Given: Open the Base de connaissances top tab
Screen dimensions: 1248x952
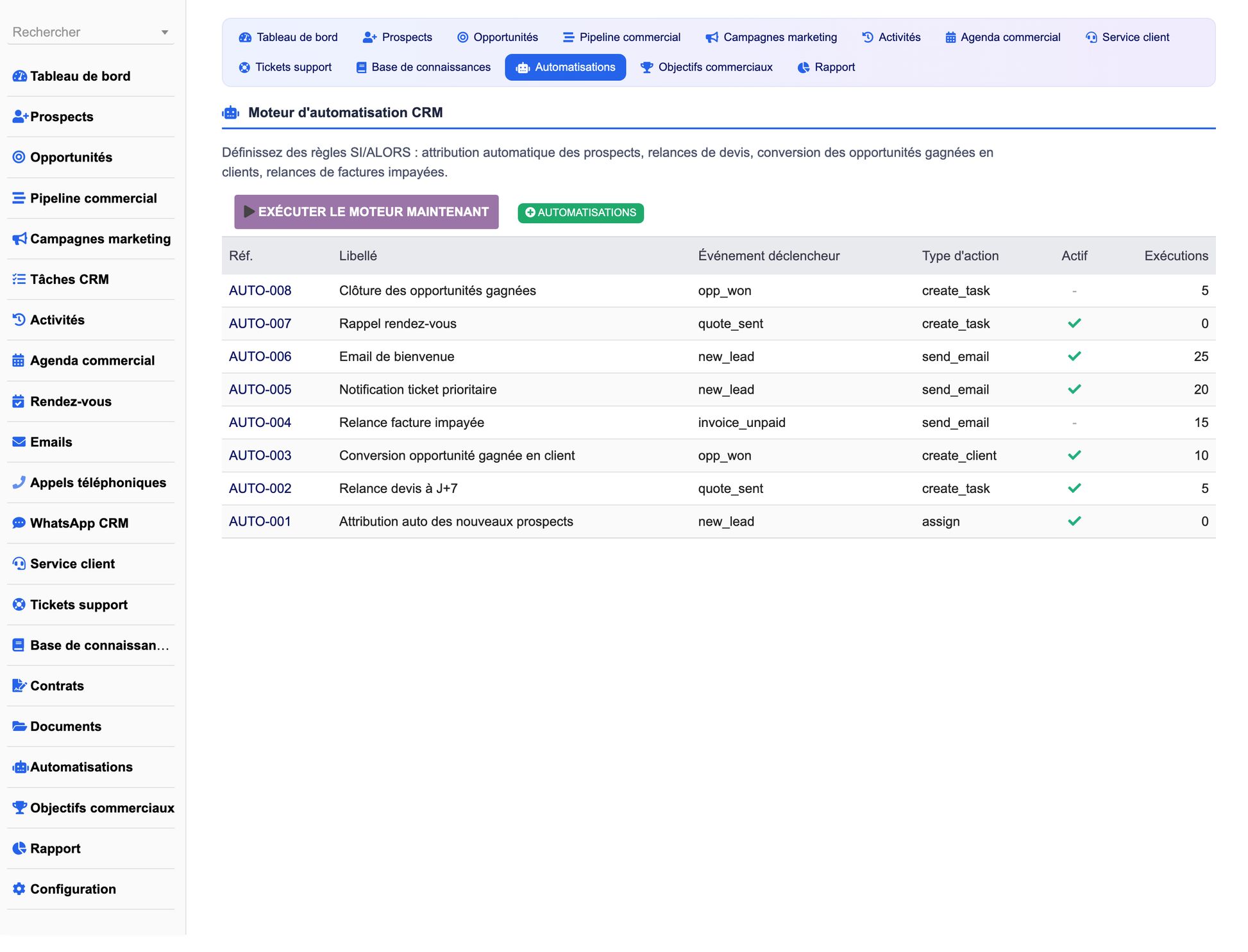Looking at the screenshot, I should [x=423, y=67].
